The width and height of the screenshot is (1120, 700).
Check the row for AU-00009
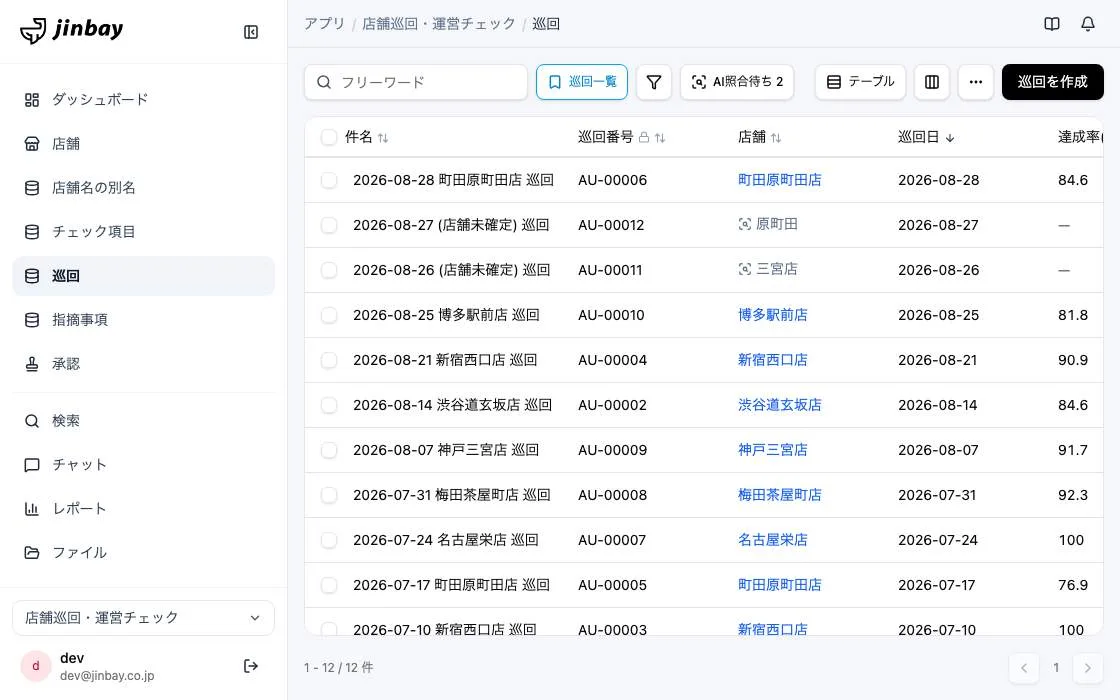[x=329, y=450]
